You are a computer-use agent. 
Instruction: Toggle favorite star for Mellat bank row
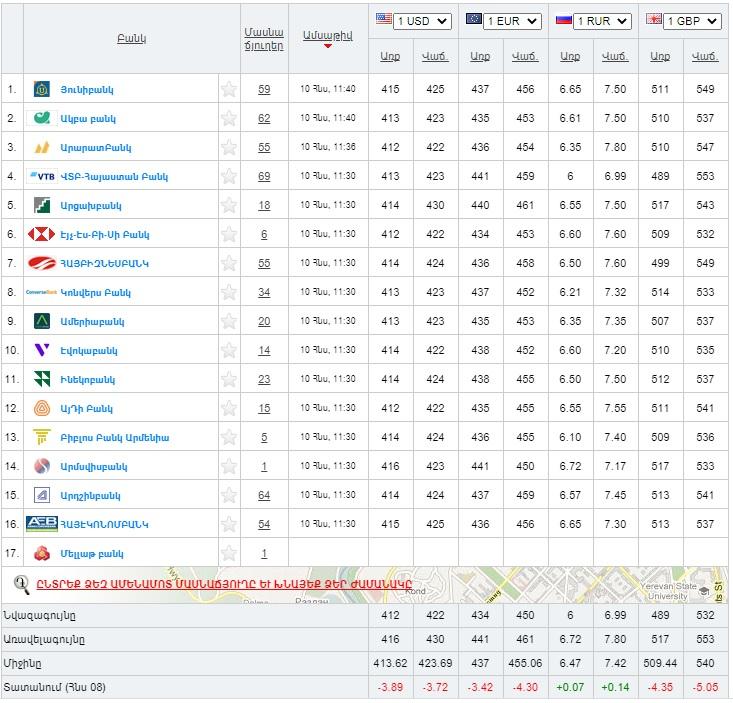[229, 553]
